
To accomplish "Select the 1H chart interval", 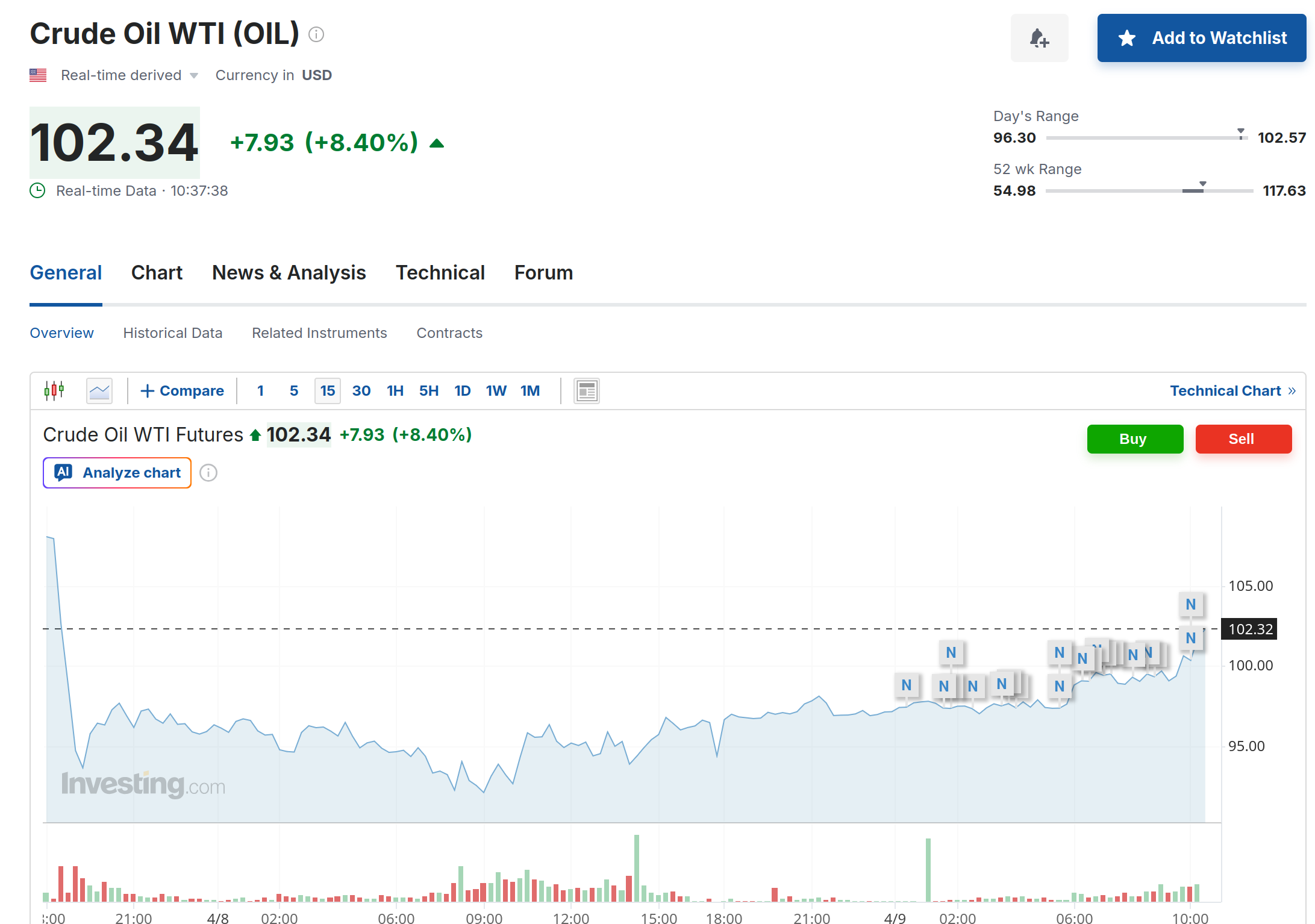I will (x=395, y=391).
